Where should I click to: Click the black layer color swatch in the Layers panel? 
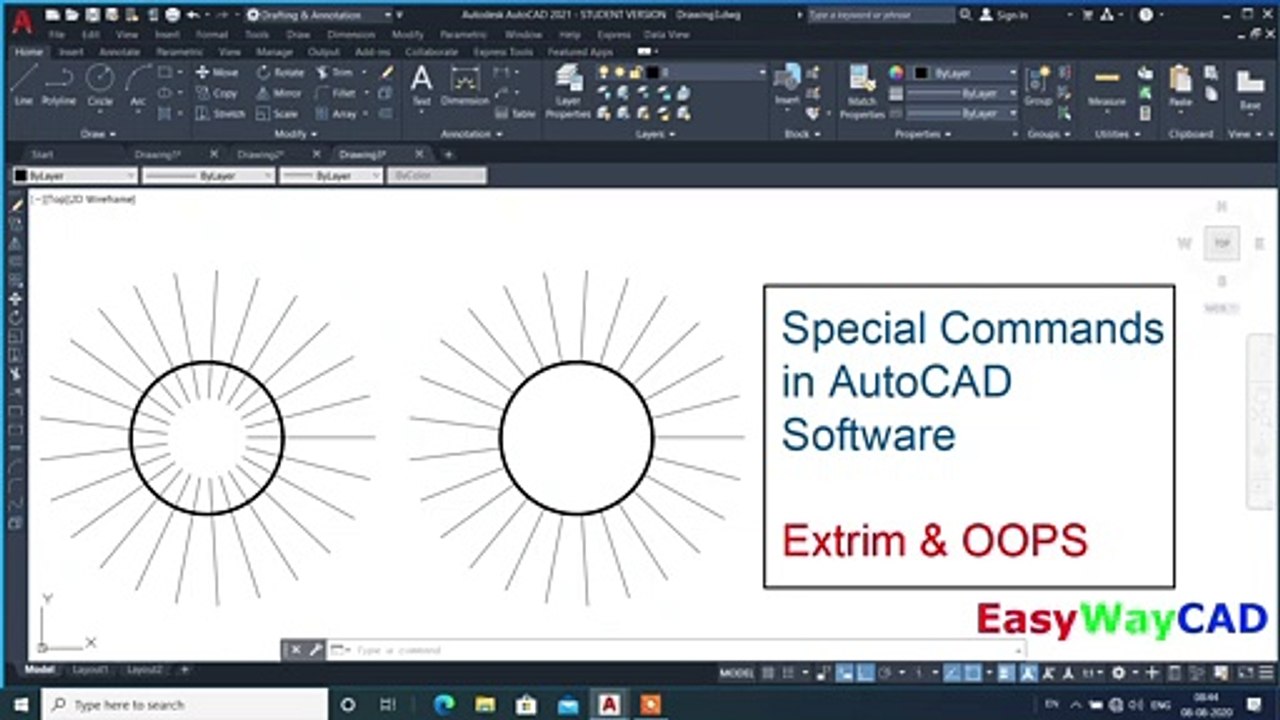(x=652, y=73)
